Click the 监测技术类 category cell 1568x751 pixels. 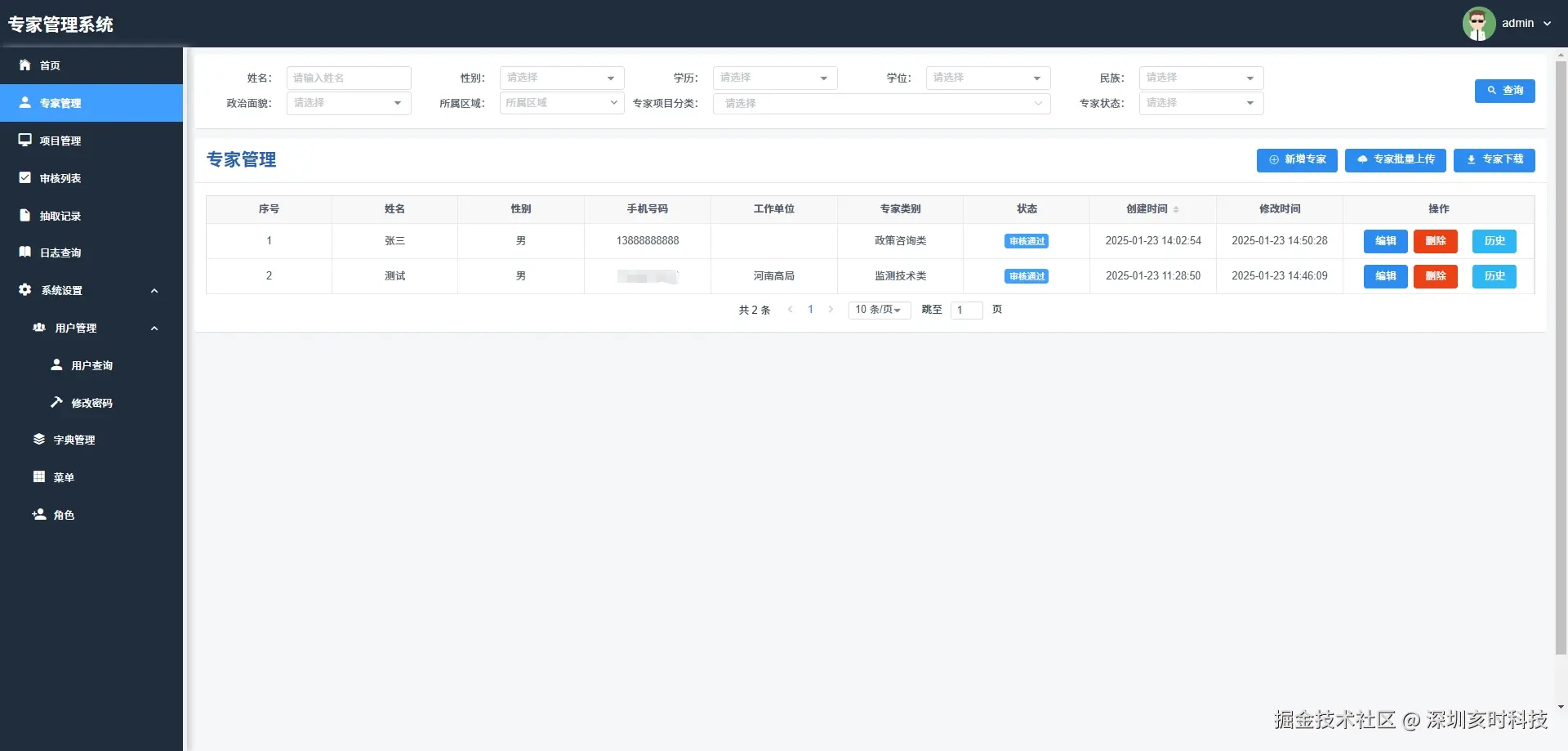click(901, 276)
